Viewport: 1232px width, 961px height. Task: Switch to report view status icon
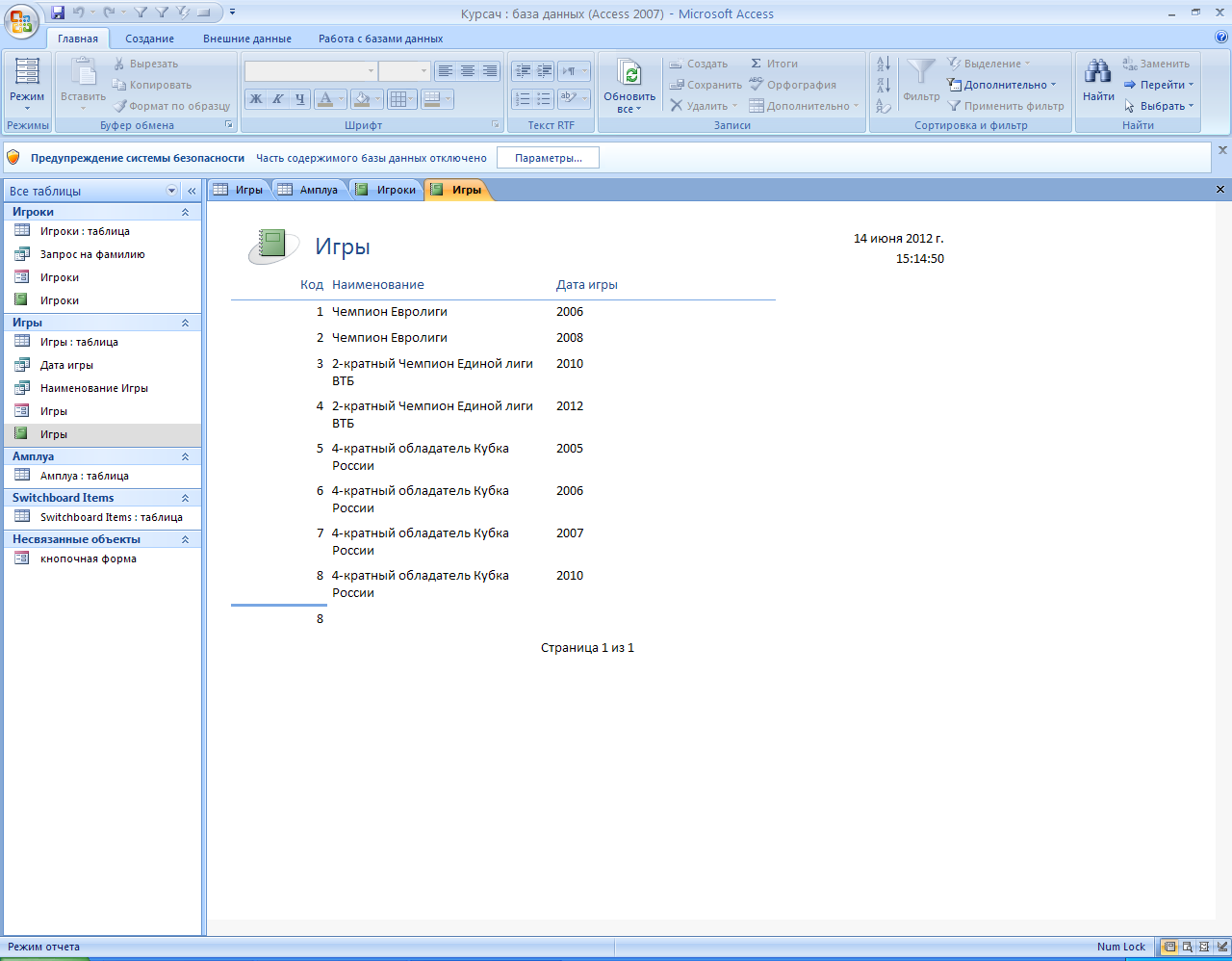tap(1169, 947)
